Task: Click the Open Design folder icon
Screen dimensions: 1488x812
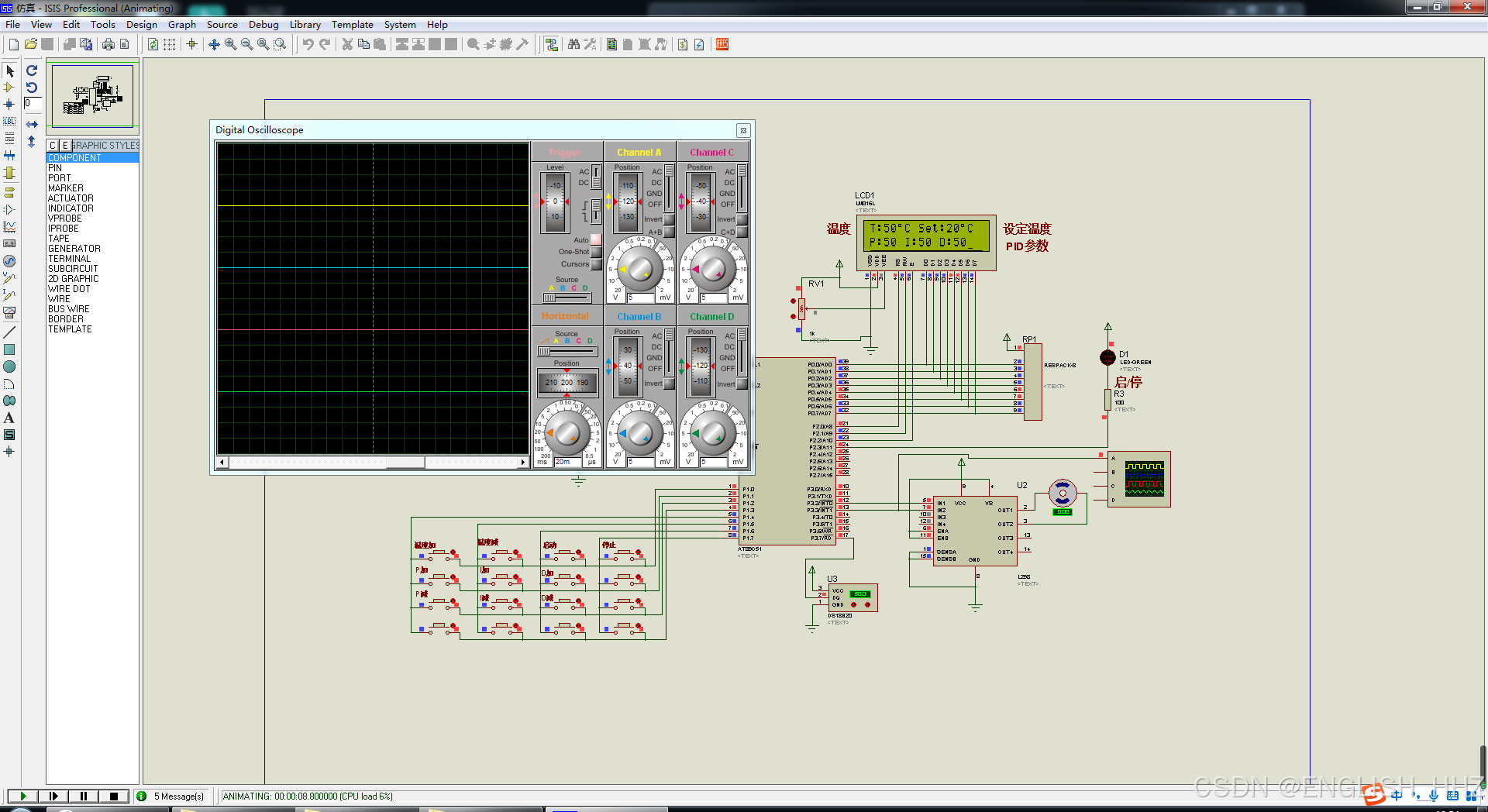Action: click(x=31, y=44)
